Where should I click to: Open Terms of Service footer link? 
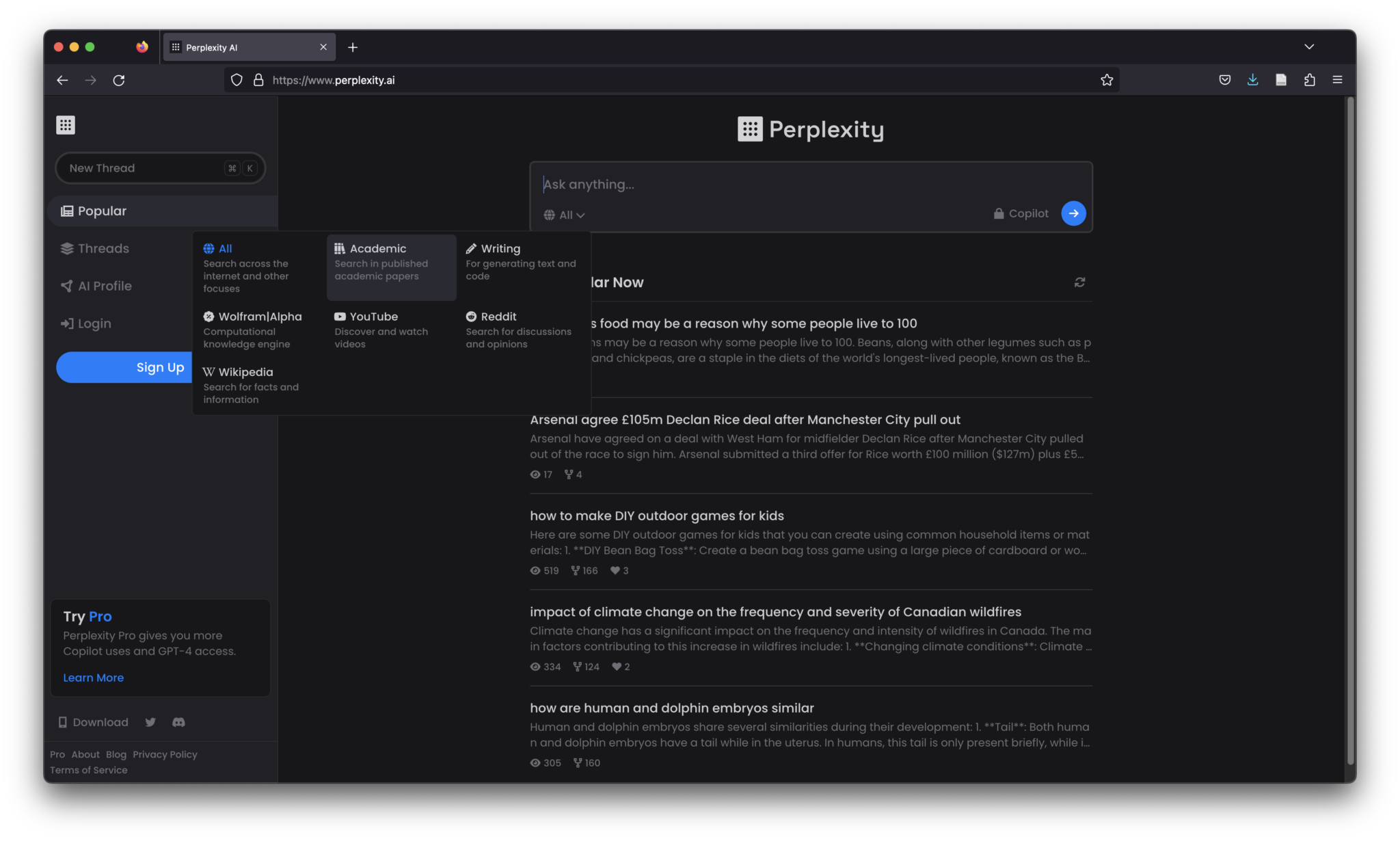tap(88, 770)
